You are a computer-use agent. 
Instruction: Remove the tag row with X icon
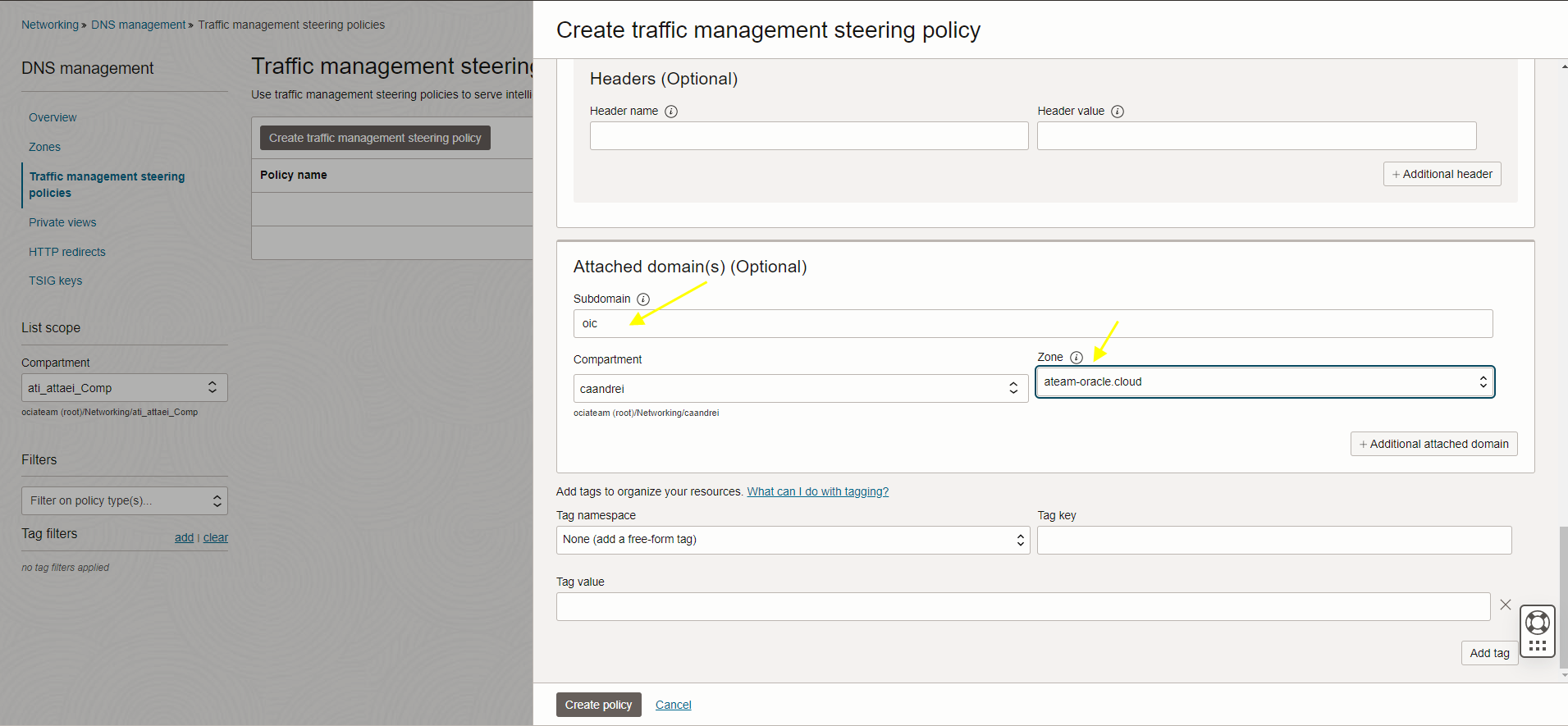click(x=1505, y=605)
